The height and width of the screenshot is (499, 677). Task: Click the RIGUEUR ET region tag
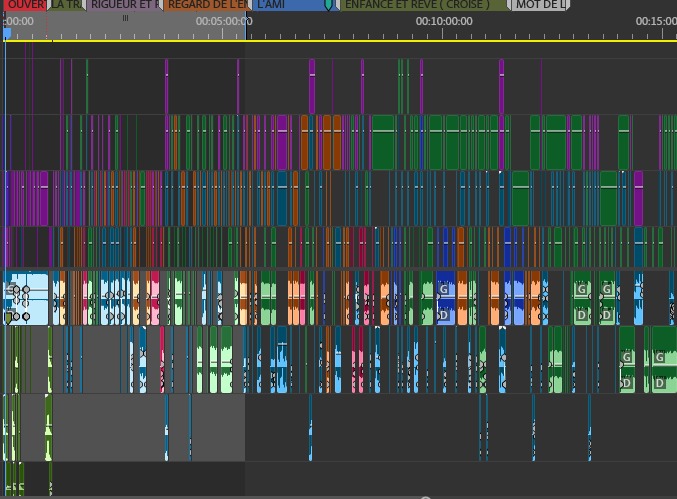124,5
